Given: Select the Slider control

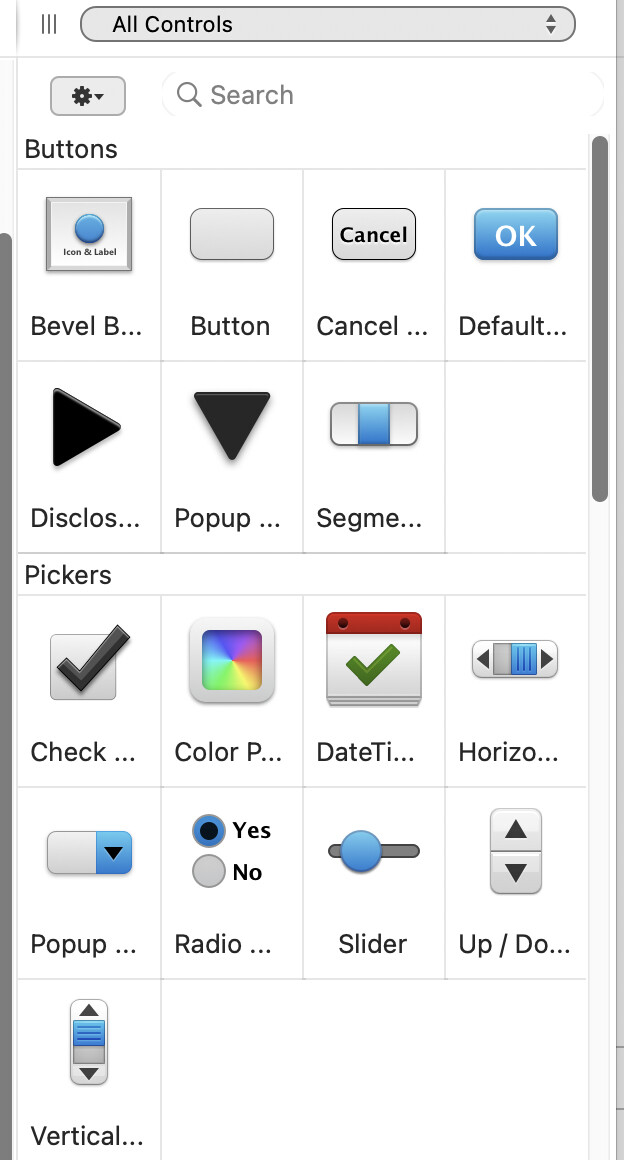Looking at the screenshot, I should tap(373, 852).
